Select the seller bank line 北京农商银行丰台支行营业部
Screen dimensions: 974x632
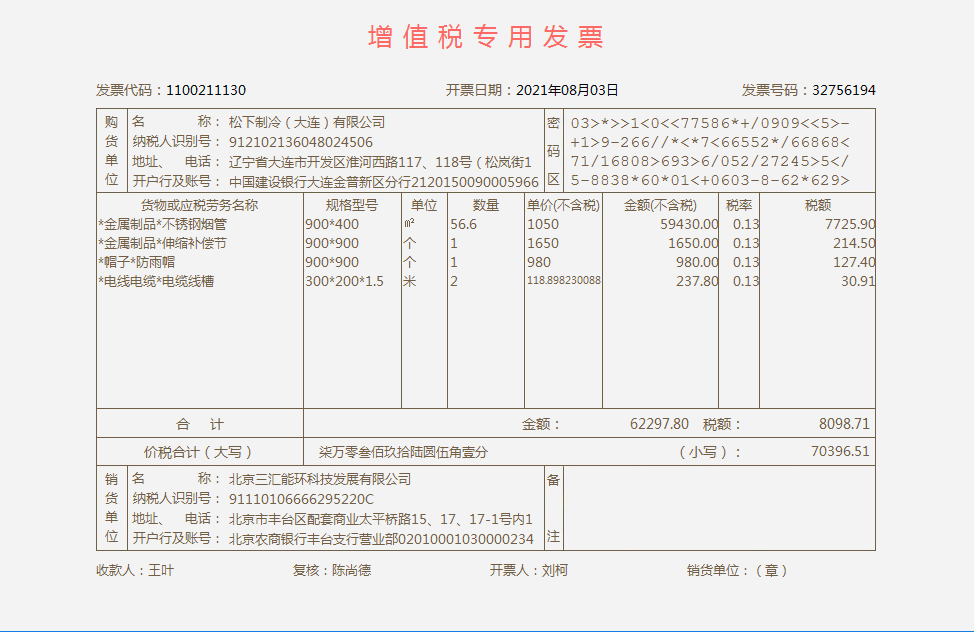[x=381, y=539]
